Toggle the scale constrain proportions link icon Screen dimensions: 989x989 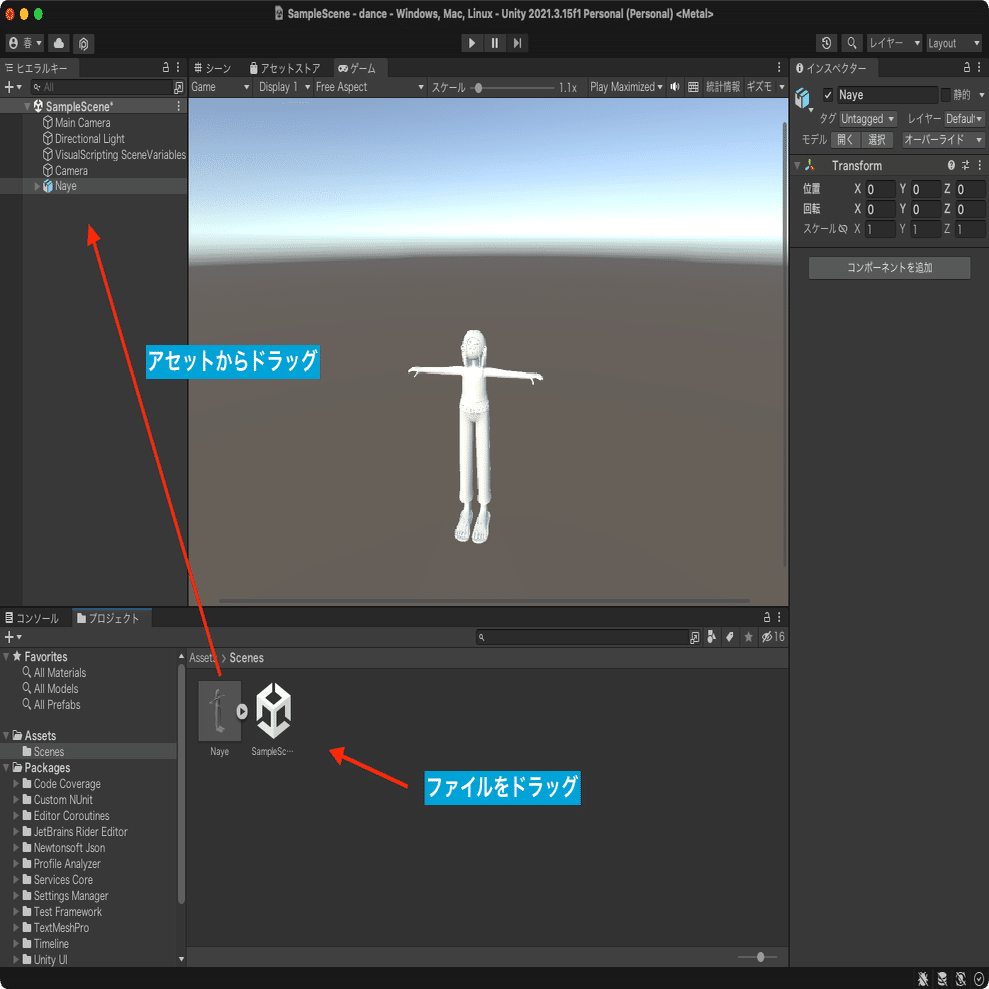click(843, 229)
